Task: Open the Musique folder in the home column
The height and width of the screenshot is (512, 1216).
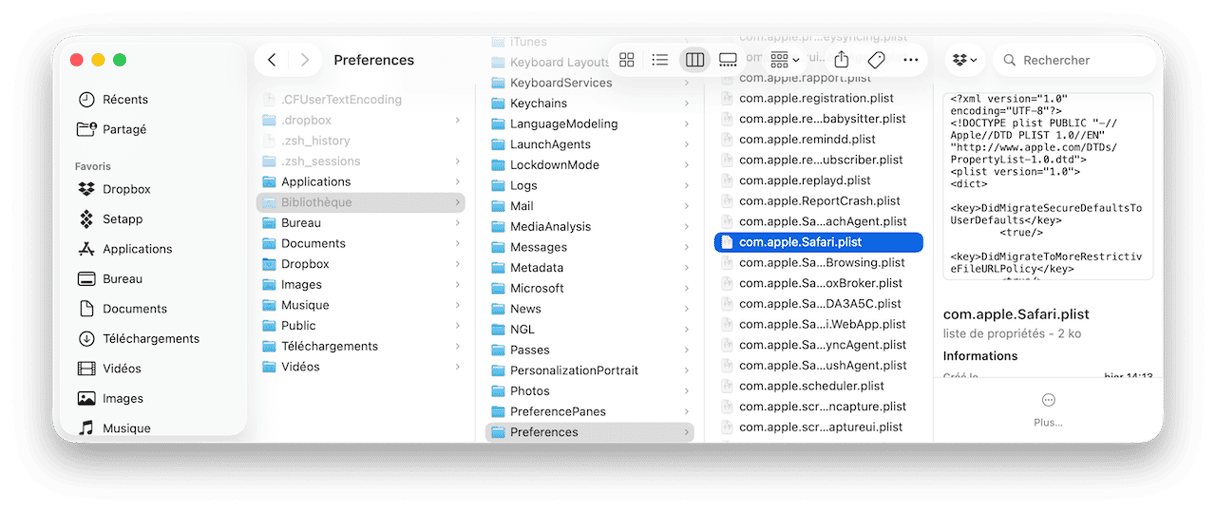Action: pos(305,305)
